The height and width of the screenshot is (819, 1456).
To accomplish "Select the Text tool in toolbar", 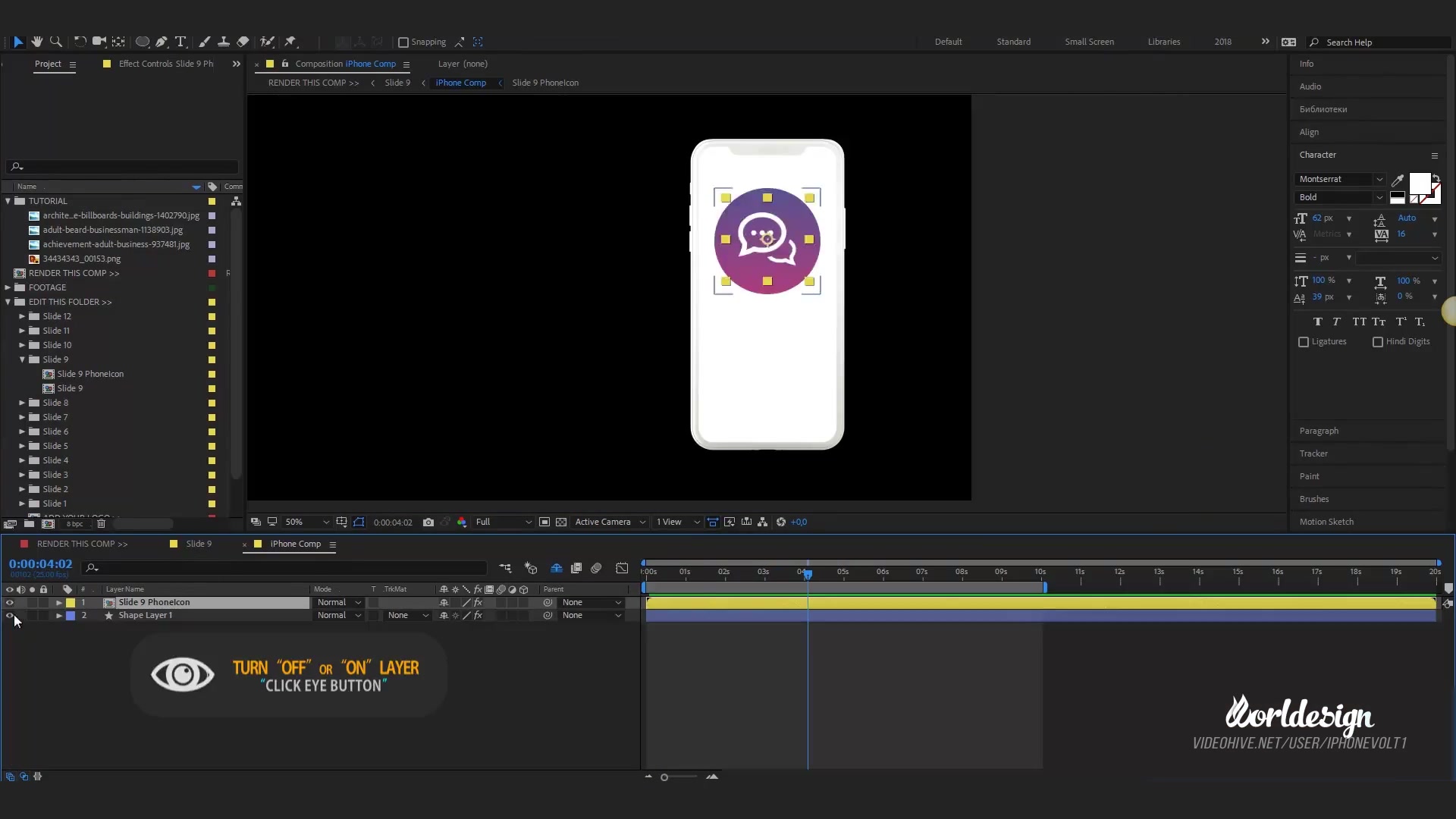I will 180,42.
